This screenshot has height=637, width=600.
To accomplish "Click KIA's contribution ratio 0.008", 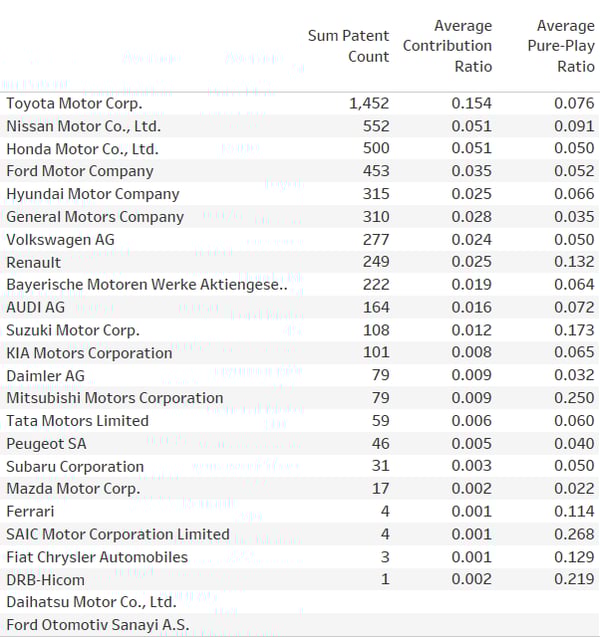I will pyautogui.click(x=472, y=352).
